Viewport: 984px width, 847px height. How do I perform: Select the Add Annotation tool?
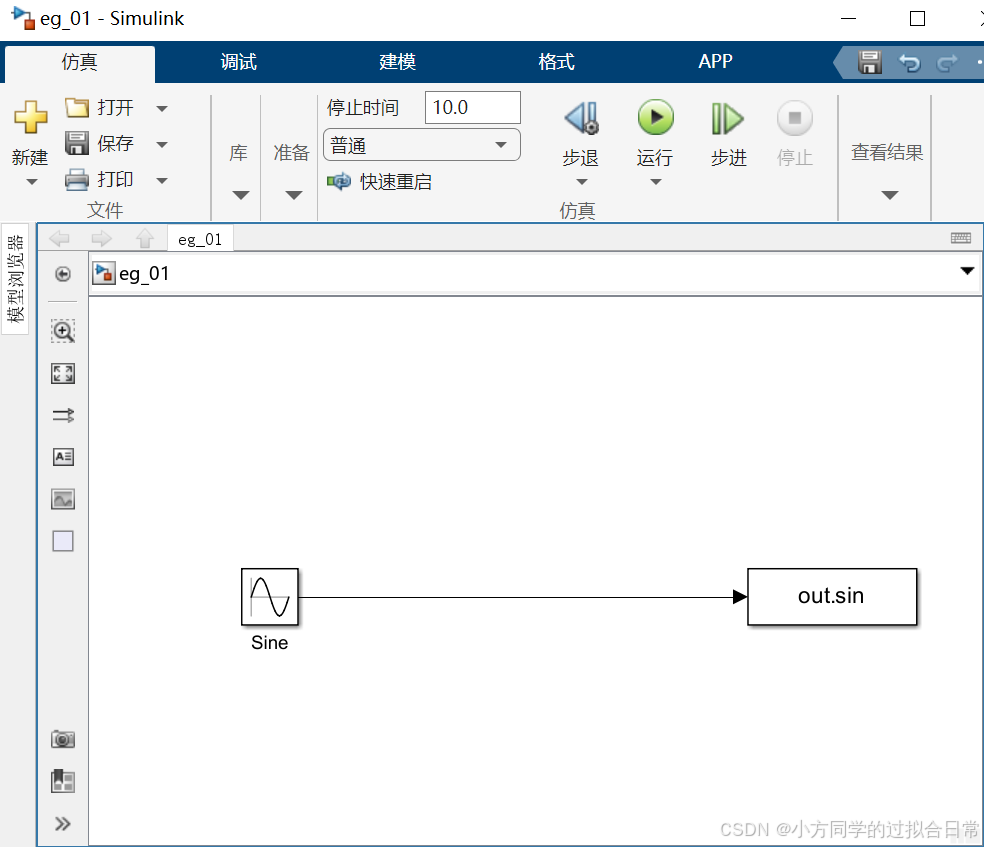click(x=63, y=456)
